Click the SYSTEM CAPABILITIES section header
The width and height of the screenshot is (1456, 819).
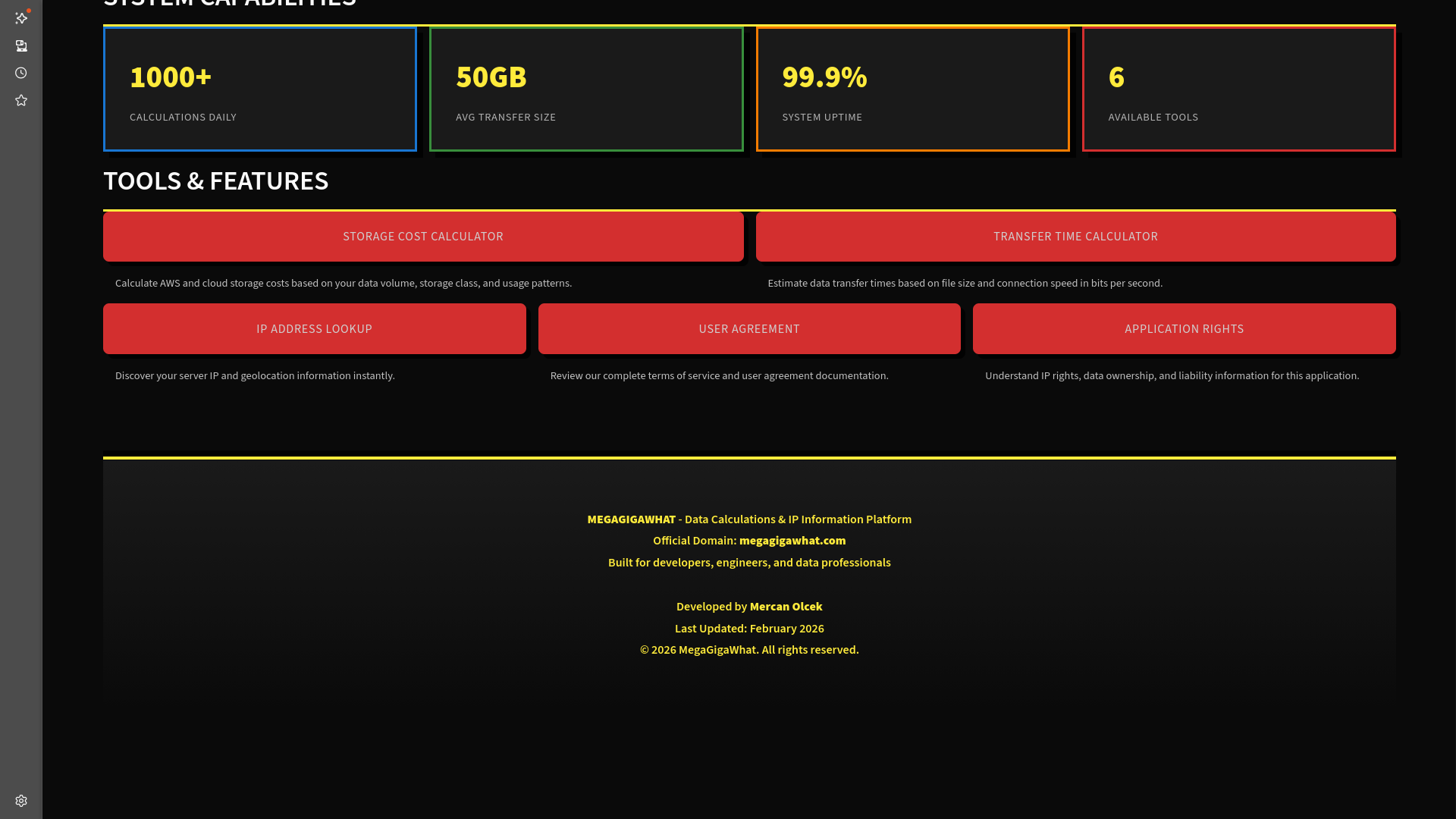click(x=230, y=4)
